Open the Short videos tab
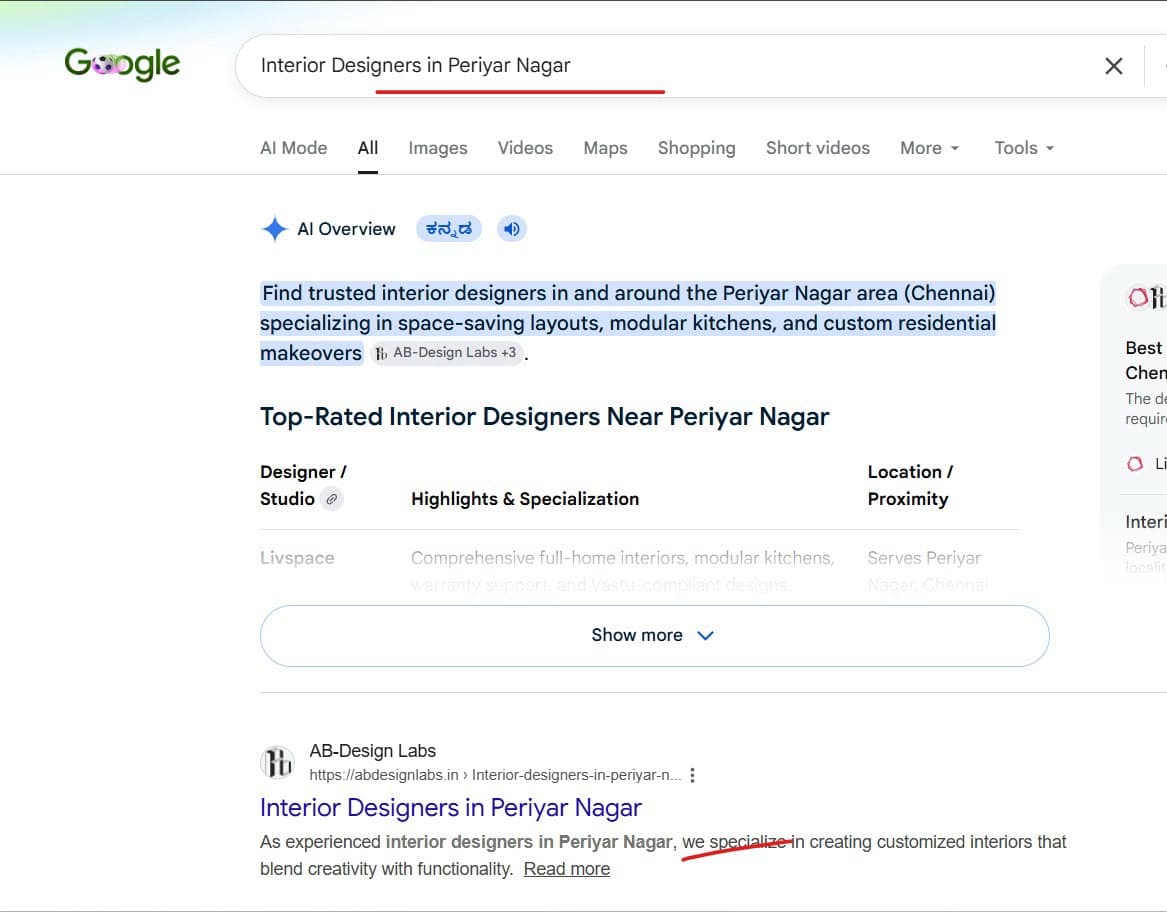This screenshot has width=1167, height=912. tap(817, 147)
